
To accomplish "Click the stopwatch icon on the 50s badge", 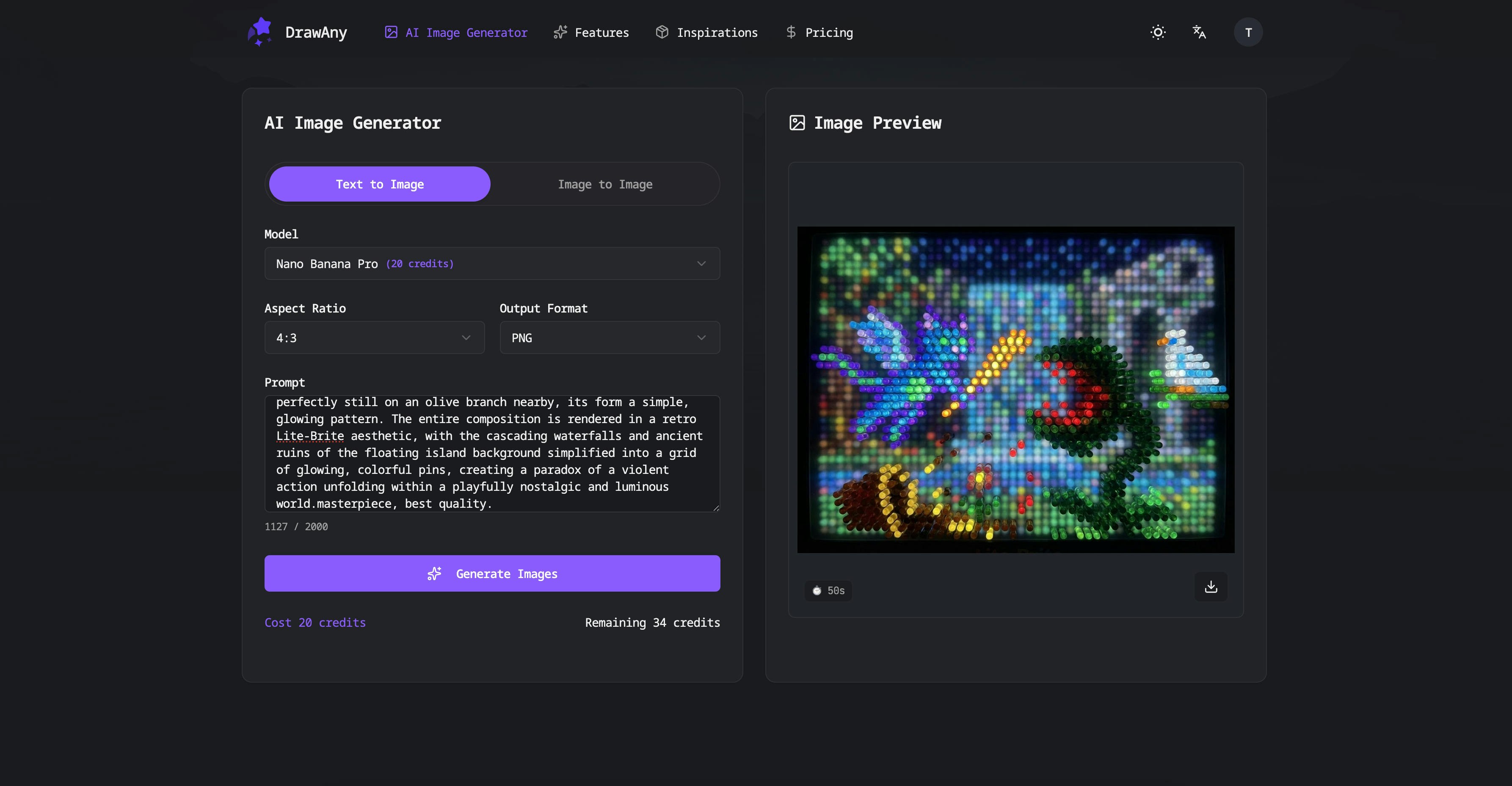I will coord(817,590).
